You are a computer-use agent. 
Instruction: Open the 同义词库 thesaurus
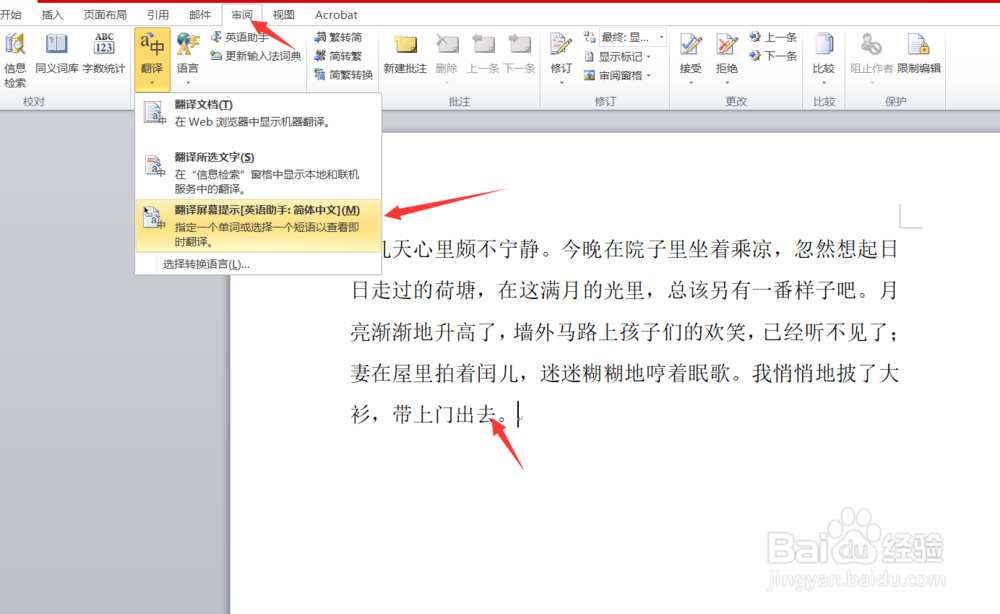57,54
